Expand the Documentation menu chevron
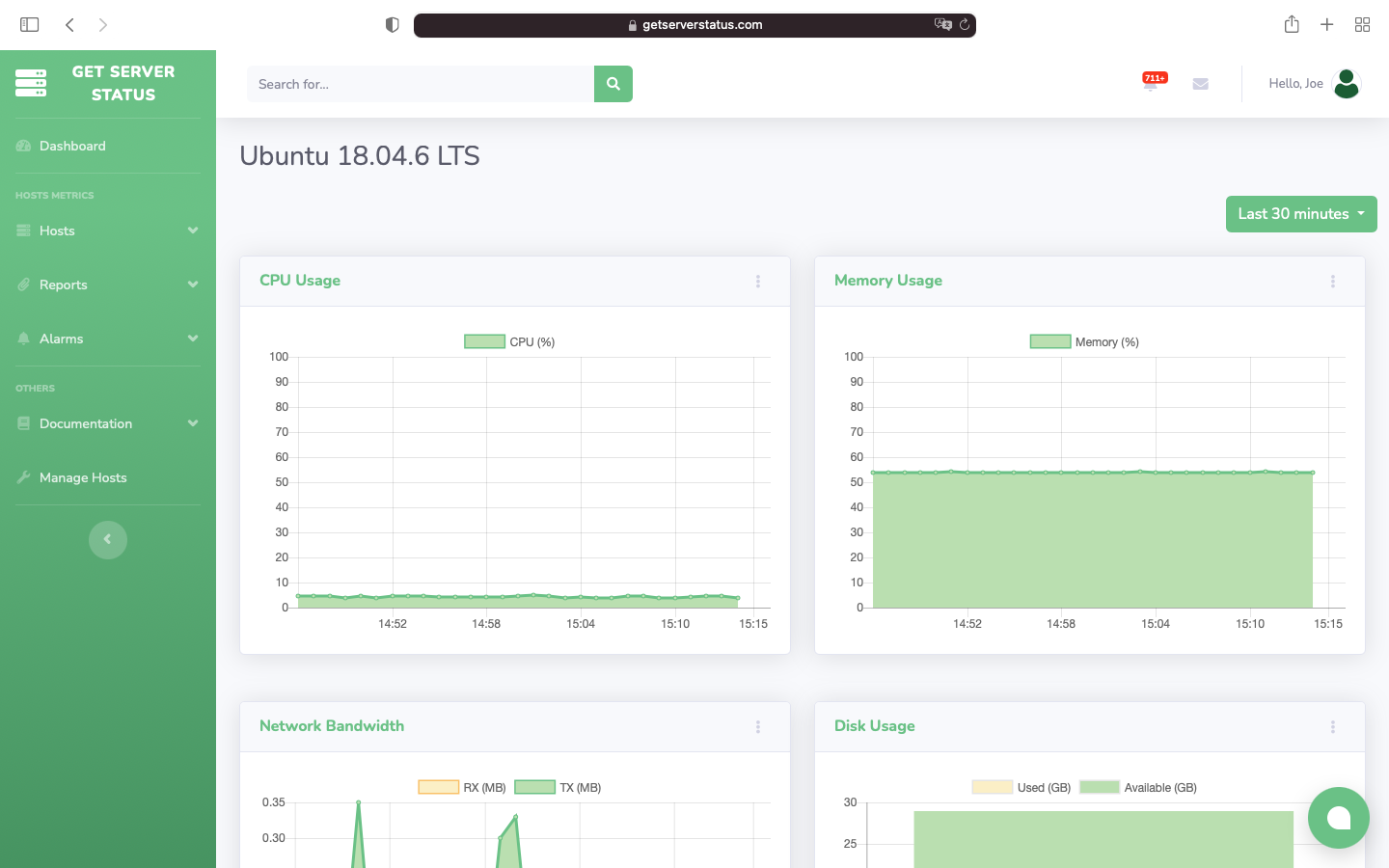This screenshot has height=868, width=1389. point(193,423)
